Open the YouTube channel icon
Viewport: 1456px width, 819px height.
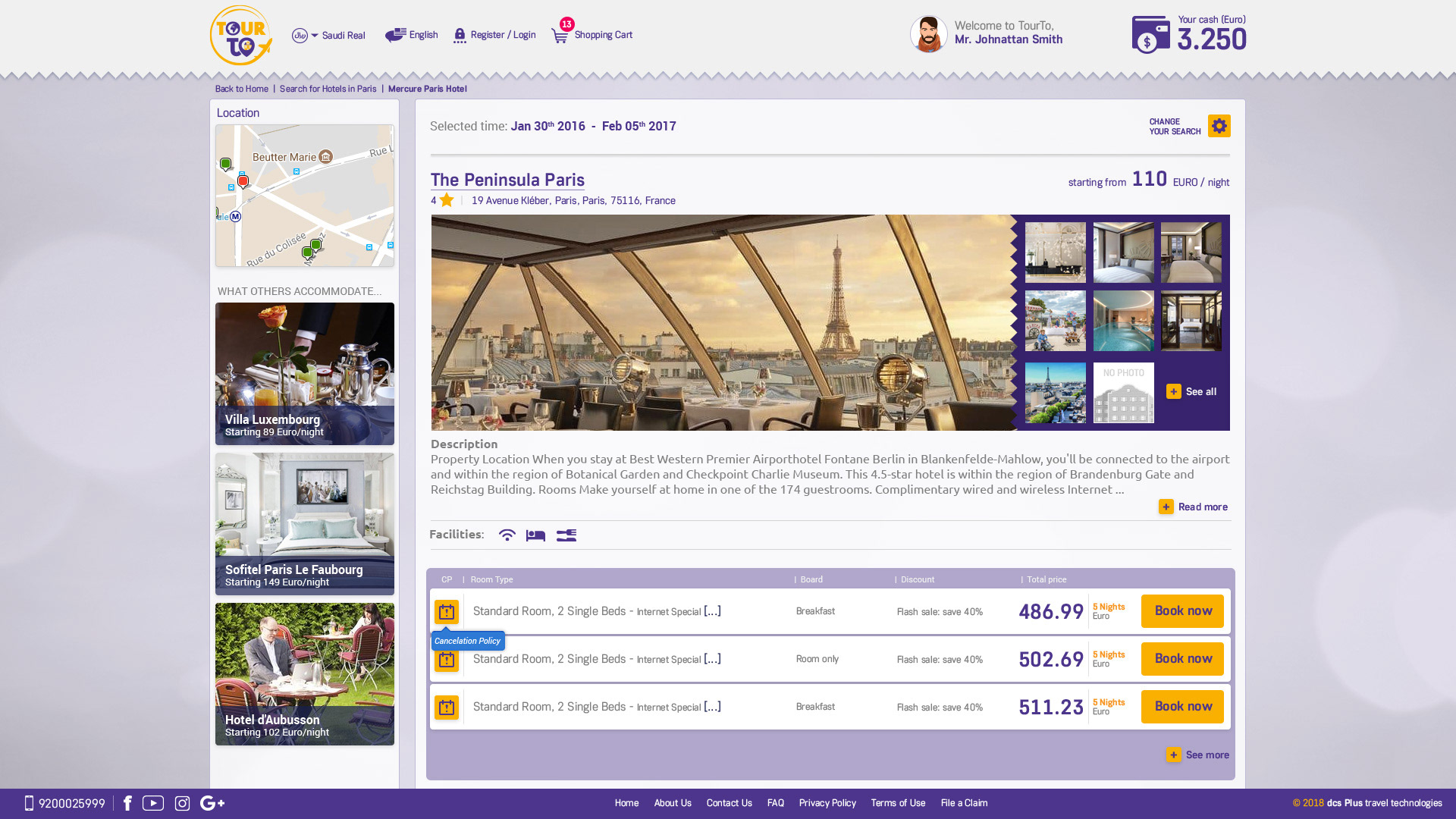click(x=153, y=803)
